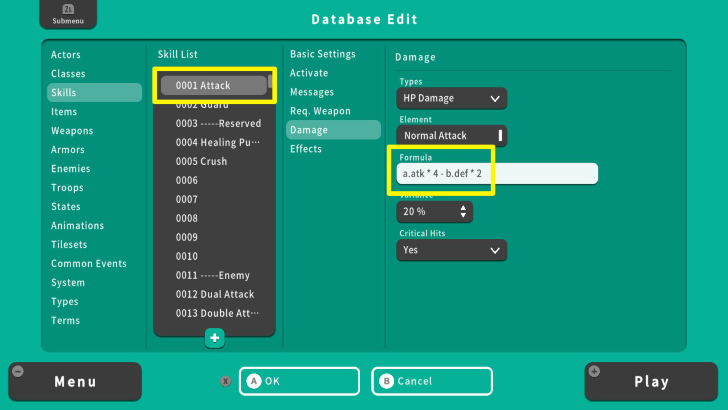728x410 pixels.
Task: Click the minus icon on the Menu button
Action: coord(18,371)
